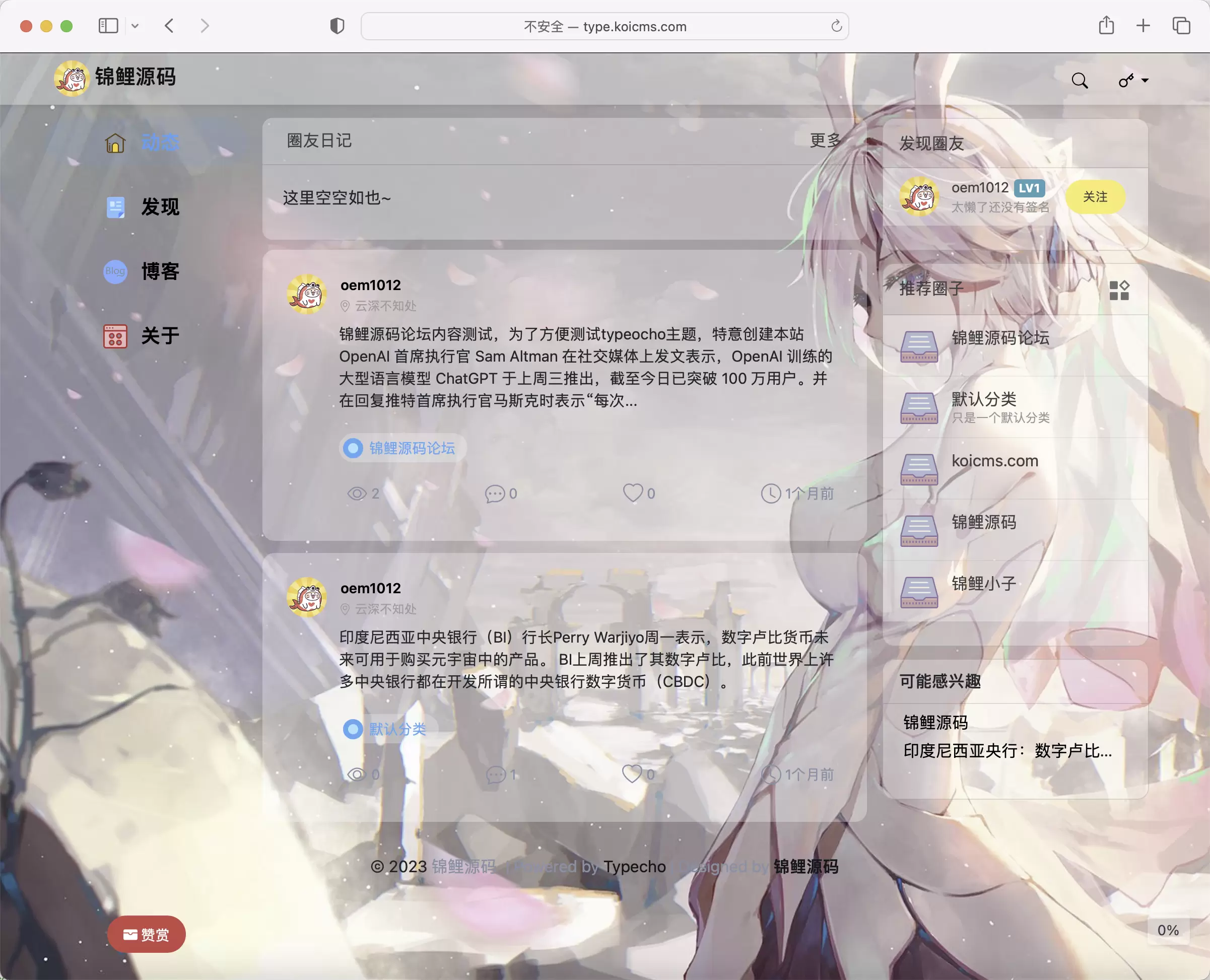Open the key login dropdown
The width and height of the screenshot is (1210, 980).
(x=1133, y=81)
